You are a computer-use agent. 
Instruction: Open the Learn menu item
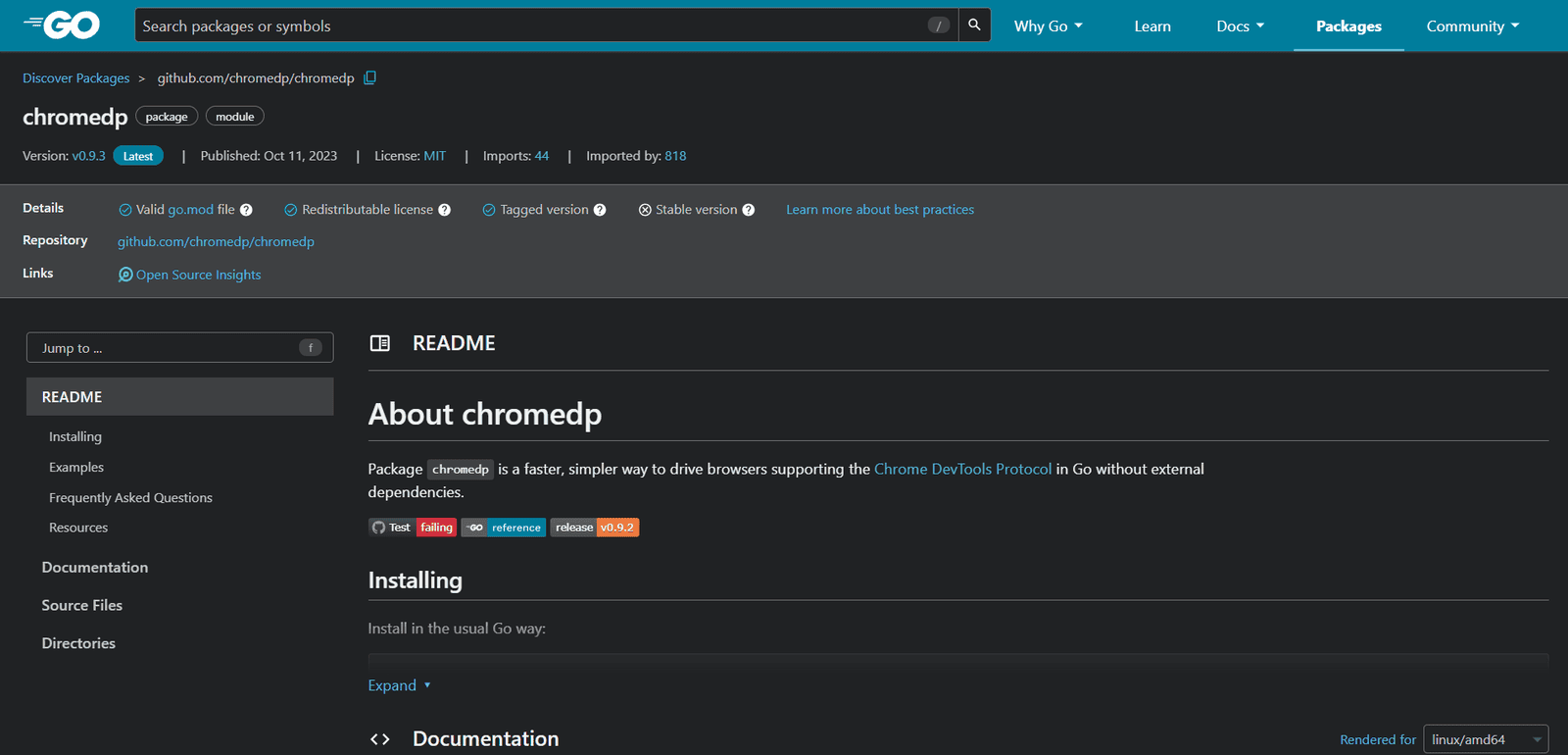(1152, 26)
